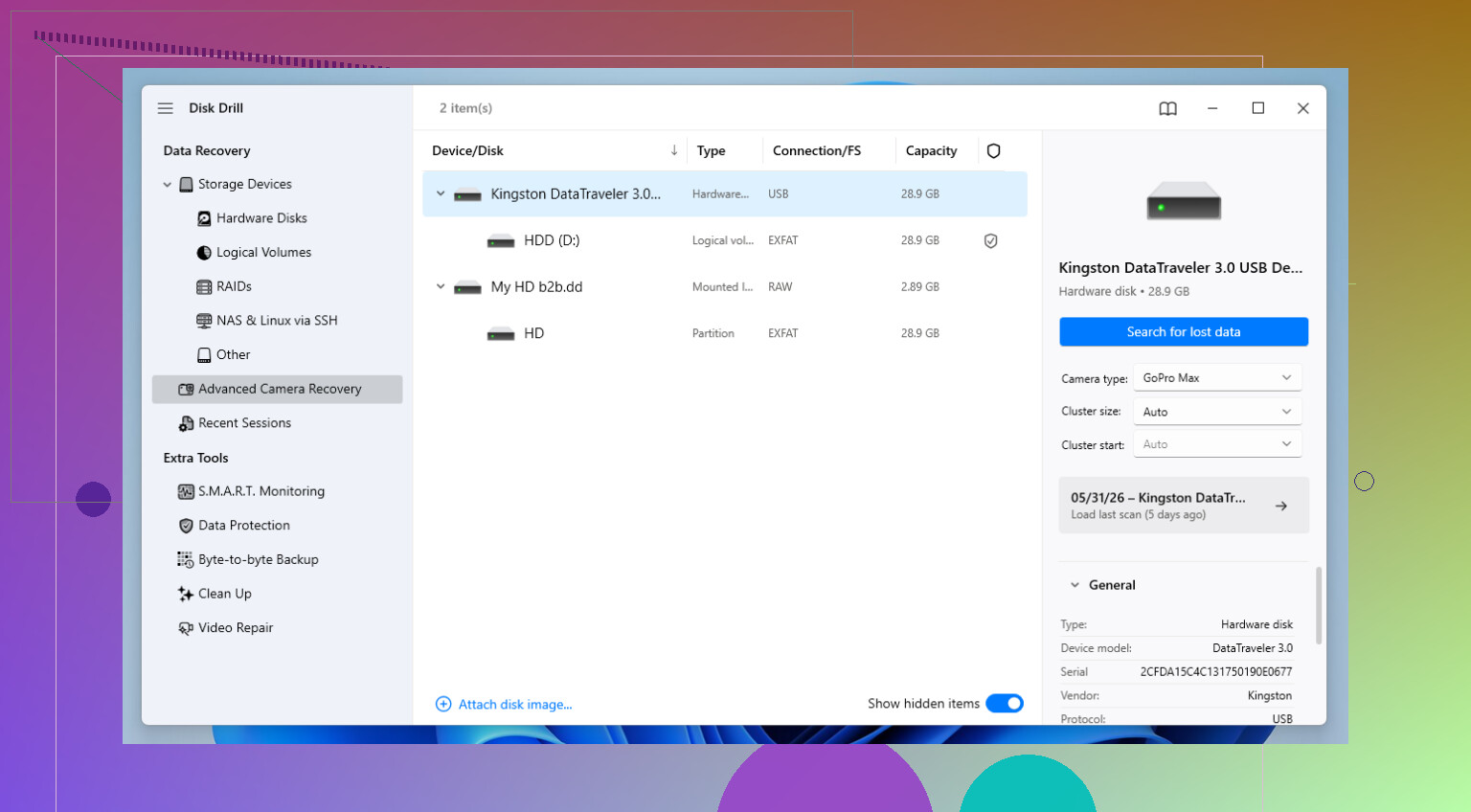Click the Clean Up sparkle icon
This screenshot has height=812, width=1471.
click(186, 594)
